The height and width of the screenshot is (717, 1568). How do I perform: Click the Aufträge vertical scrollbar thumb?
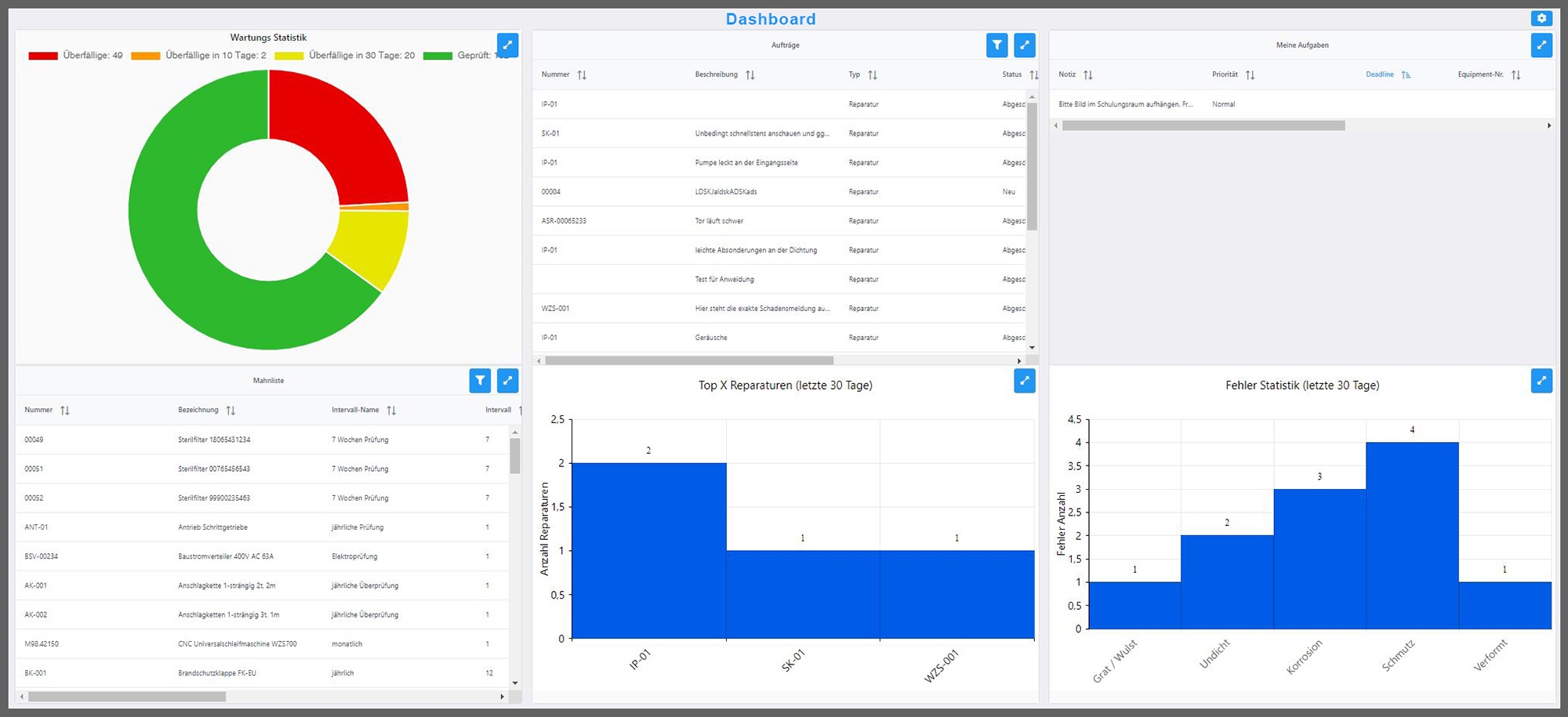[1032, 166]
